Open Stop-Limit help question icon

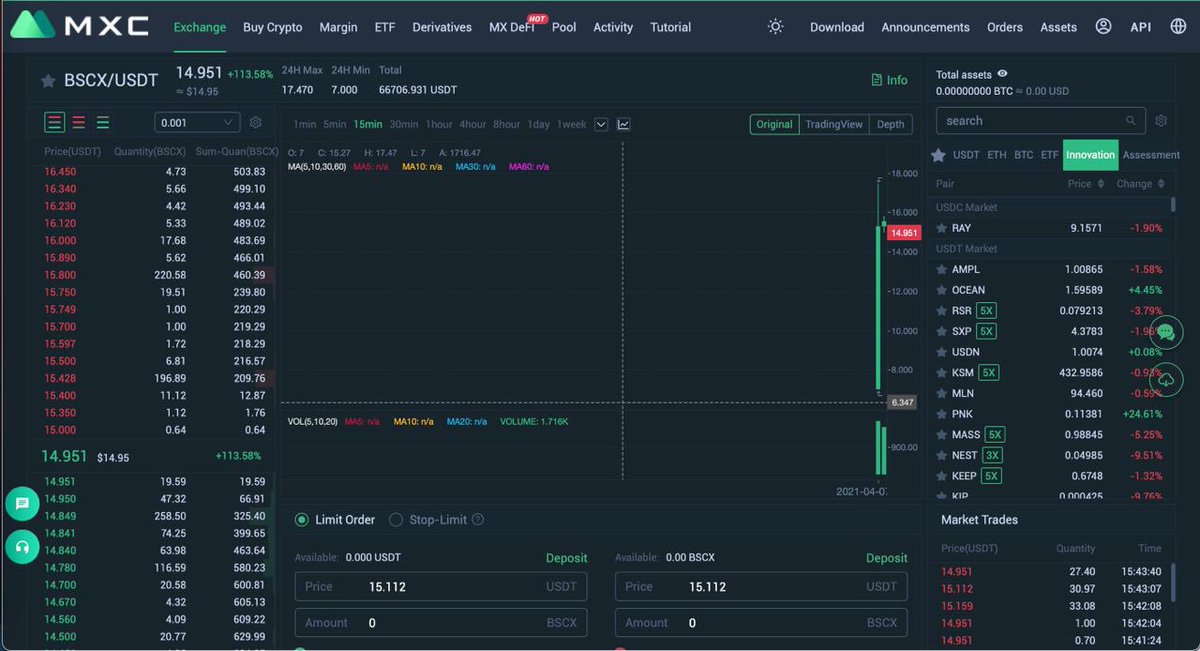[x=477, y=520]
